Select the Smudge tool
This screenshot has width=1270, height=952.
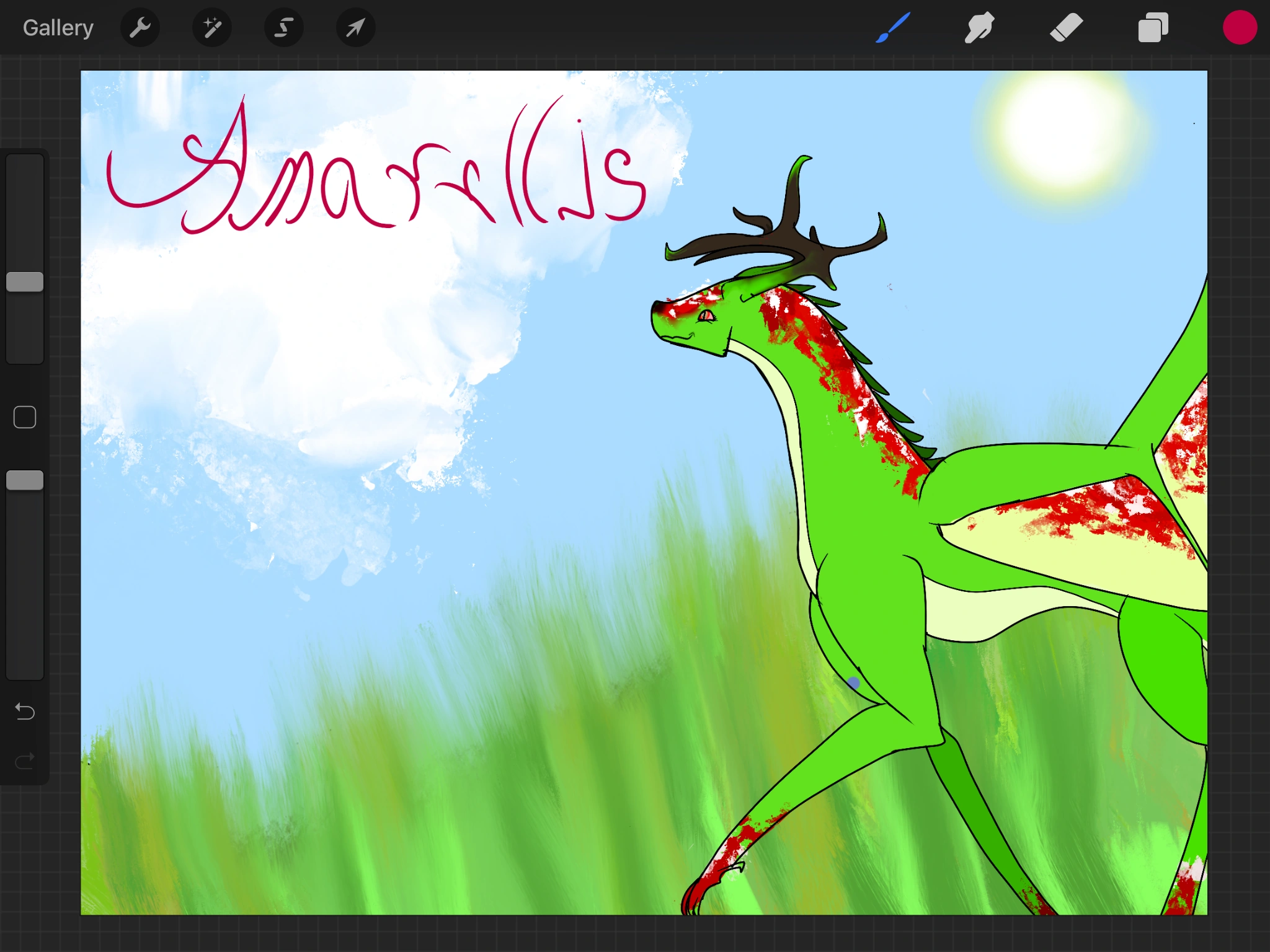[x=980, y=28]
